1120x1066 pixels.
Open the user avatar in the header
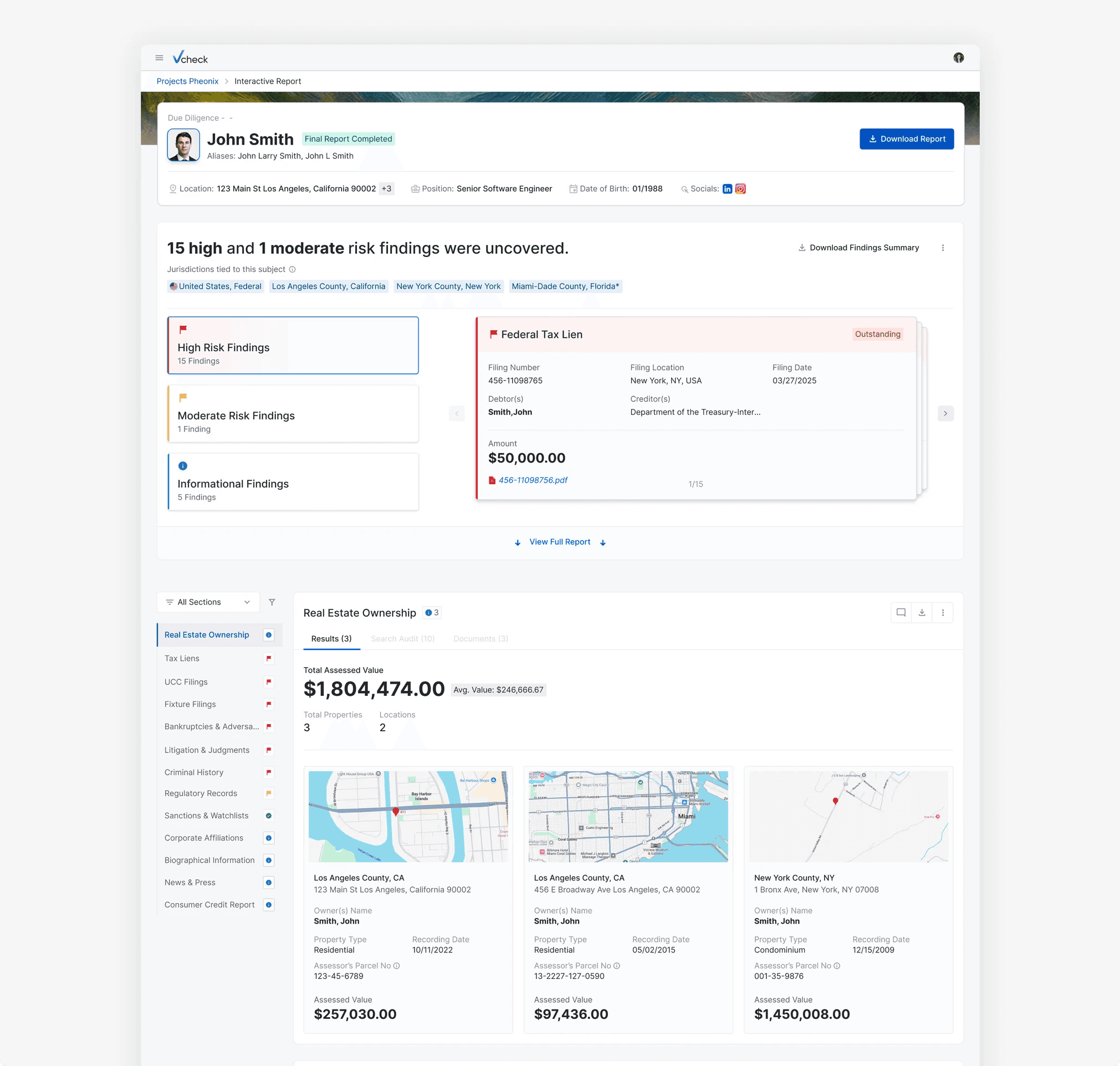tap(958, 58)
